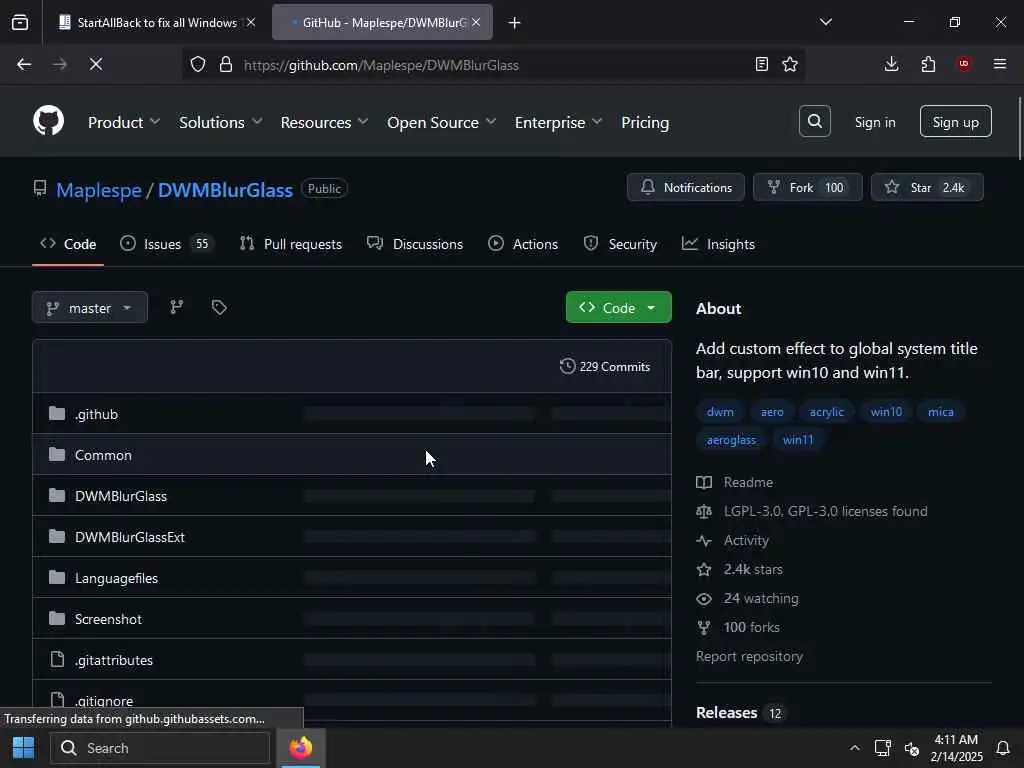Open the Insights tab
Viewport: 1024px width, 768px height.
(x=718, y=244)
